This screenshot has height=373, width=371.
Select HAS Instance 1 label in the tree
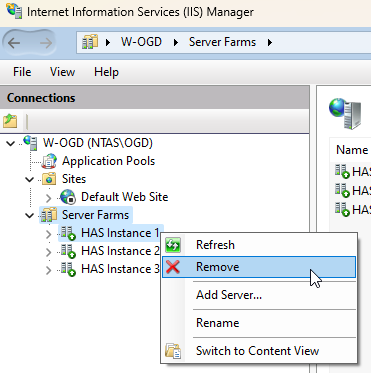coord(120,233)
